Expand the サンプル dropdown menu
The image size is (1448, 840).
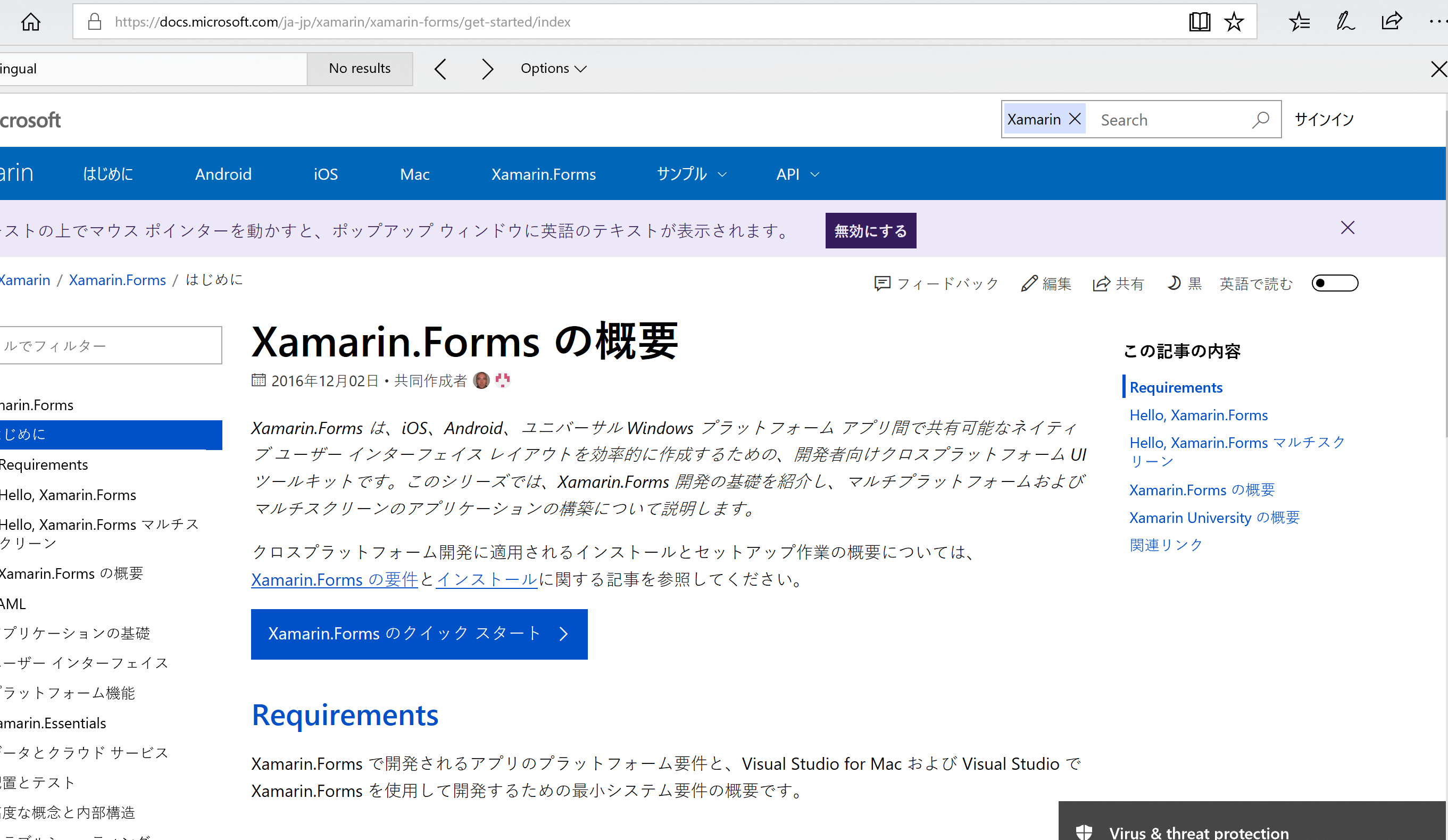[x=692, y=174]
